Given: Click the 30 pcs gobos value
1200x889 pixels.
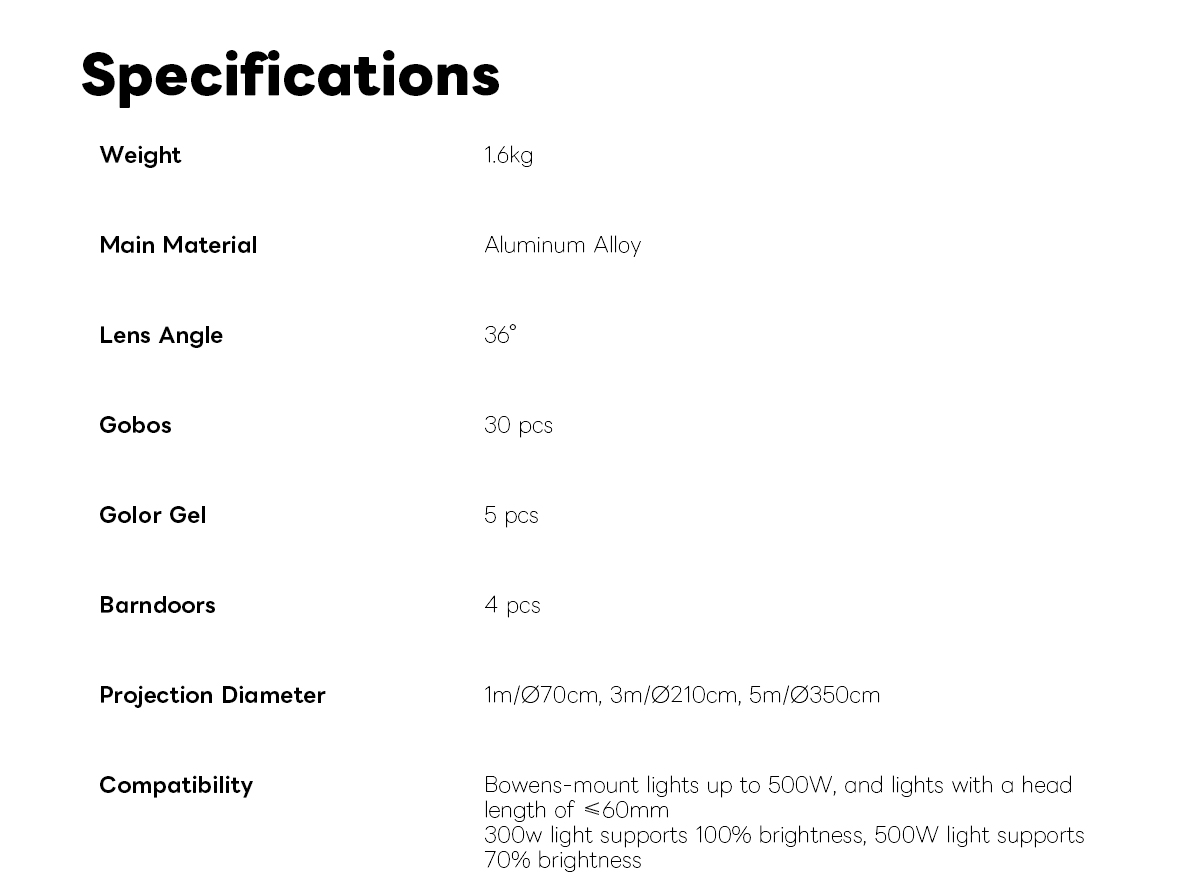Looking at the screenshot, I should pyautogui.click(x=518, y=425).
